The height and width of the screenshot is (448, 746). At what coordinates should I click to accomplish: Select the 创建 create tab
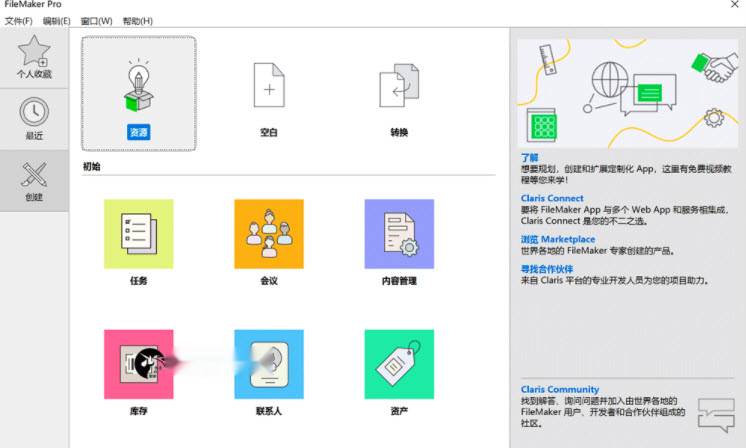point(34,181)
